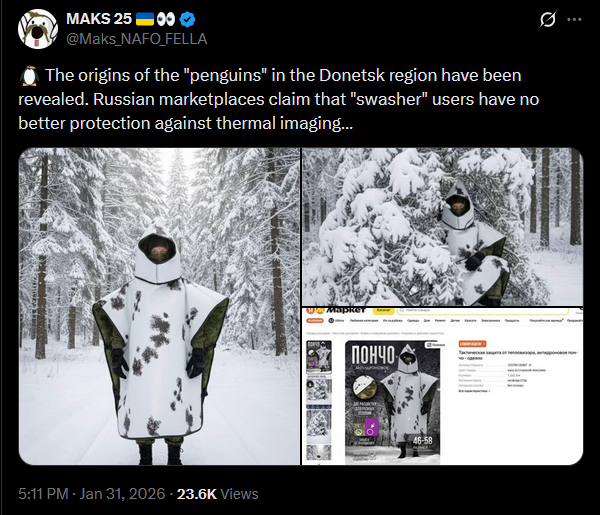
Task: Click the ПОНЧО main product image
Action: pos(393,402)
